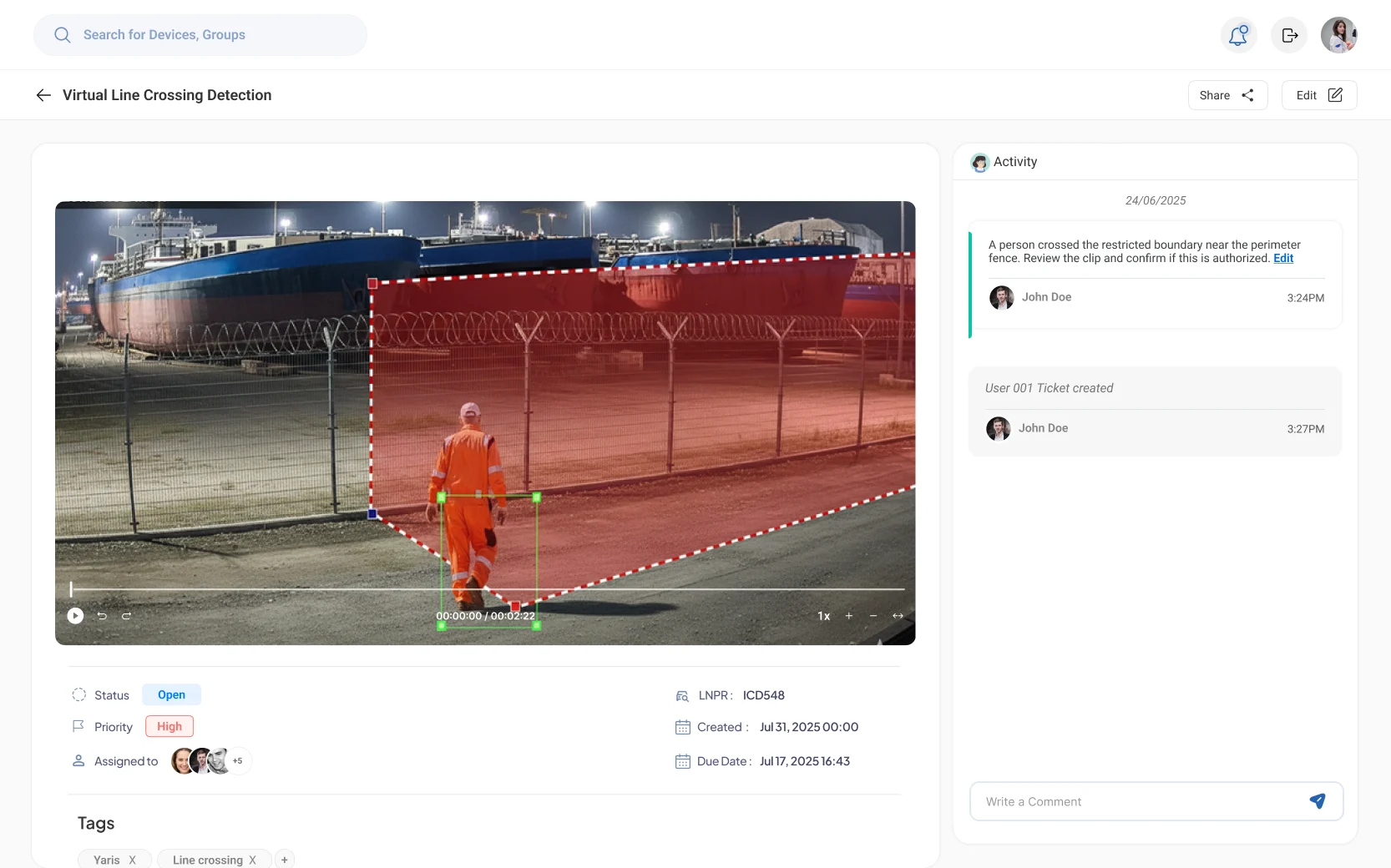Image resolution: width=1391 pixels, height=868 pixels.
Task: Click the Write a Comment field
Action: [1156, 801]
